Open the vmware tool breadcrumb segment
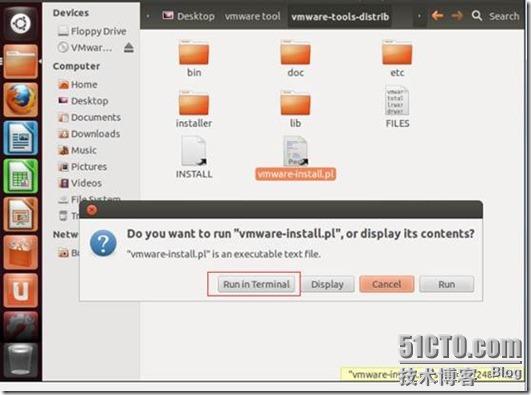Image resolution: width=531 pixels, height=395 pixels. (252, 16)
